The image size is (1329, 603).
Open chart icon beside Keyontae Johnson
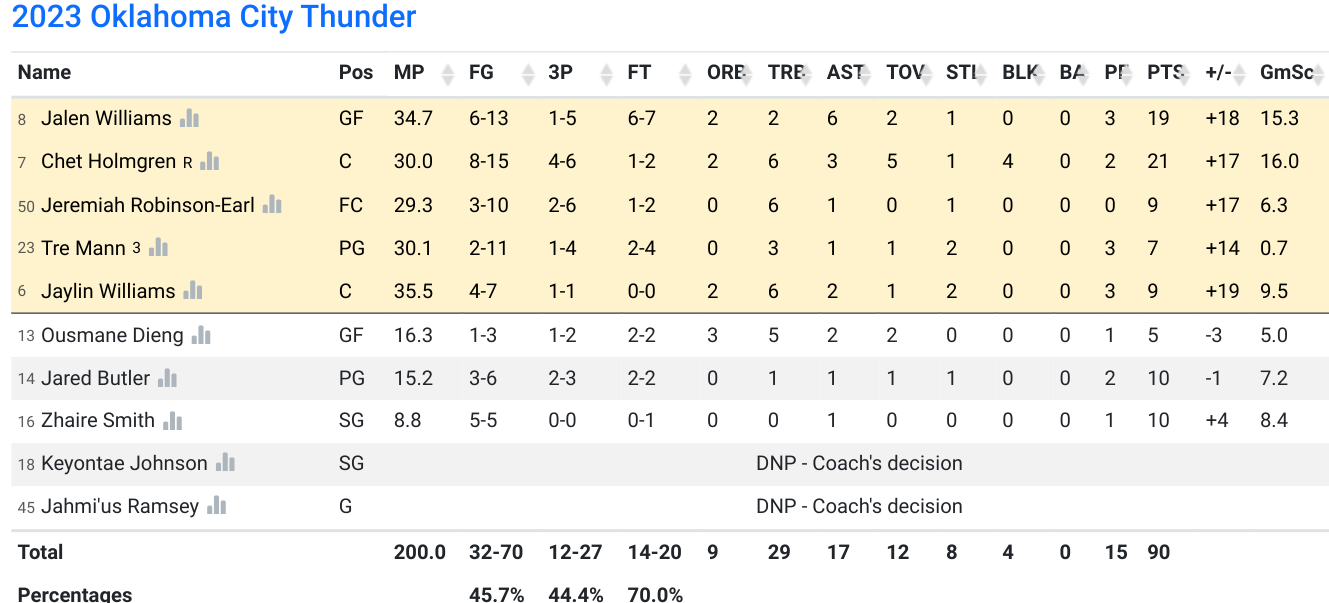pyautogui.click(x=225, y=463)
